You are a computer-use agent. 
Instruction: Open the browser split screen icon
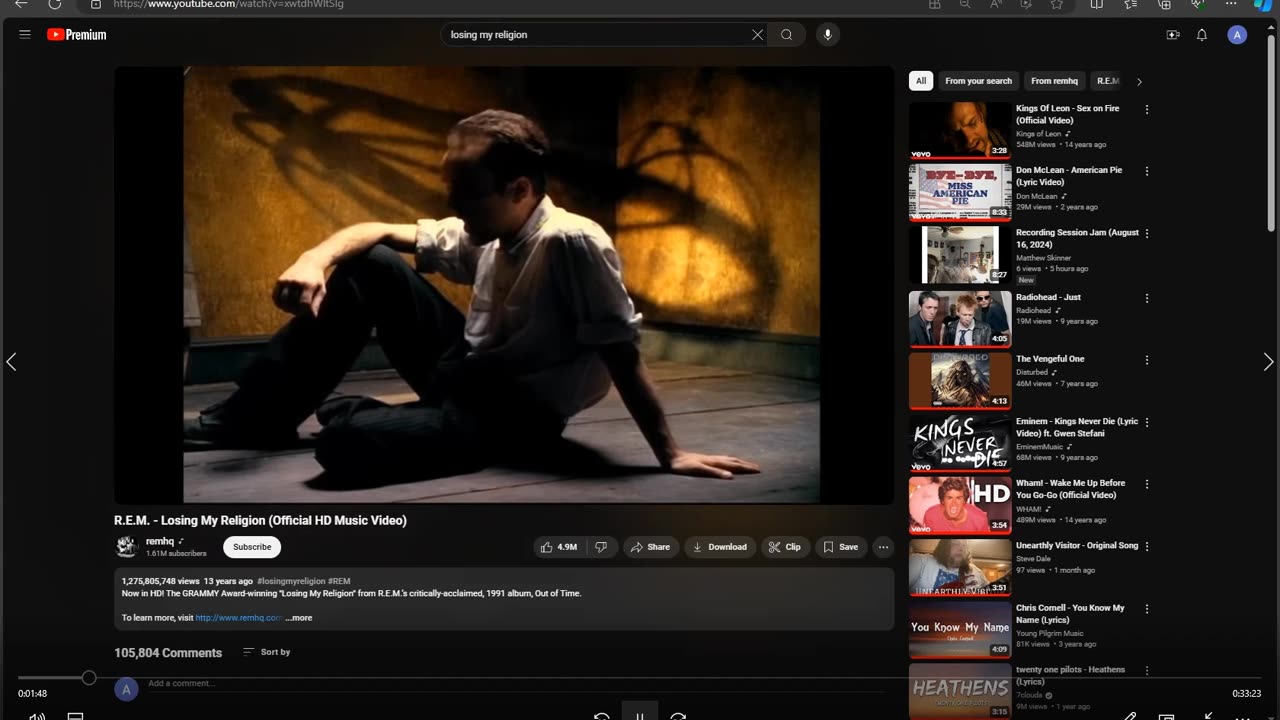tap(1096, 4)
